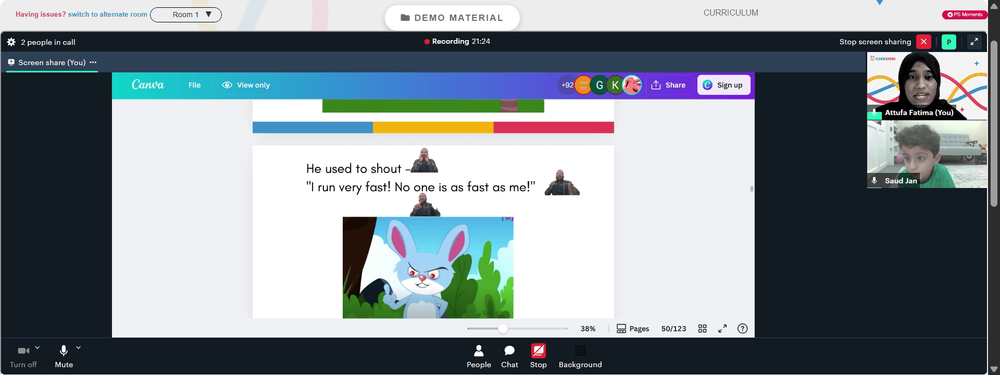Click the rabbit illustration on slide
This screenshot has height=375, width=1000.
(x=428, y=267)
